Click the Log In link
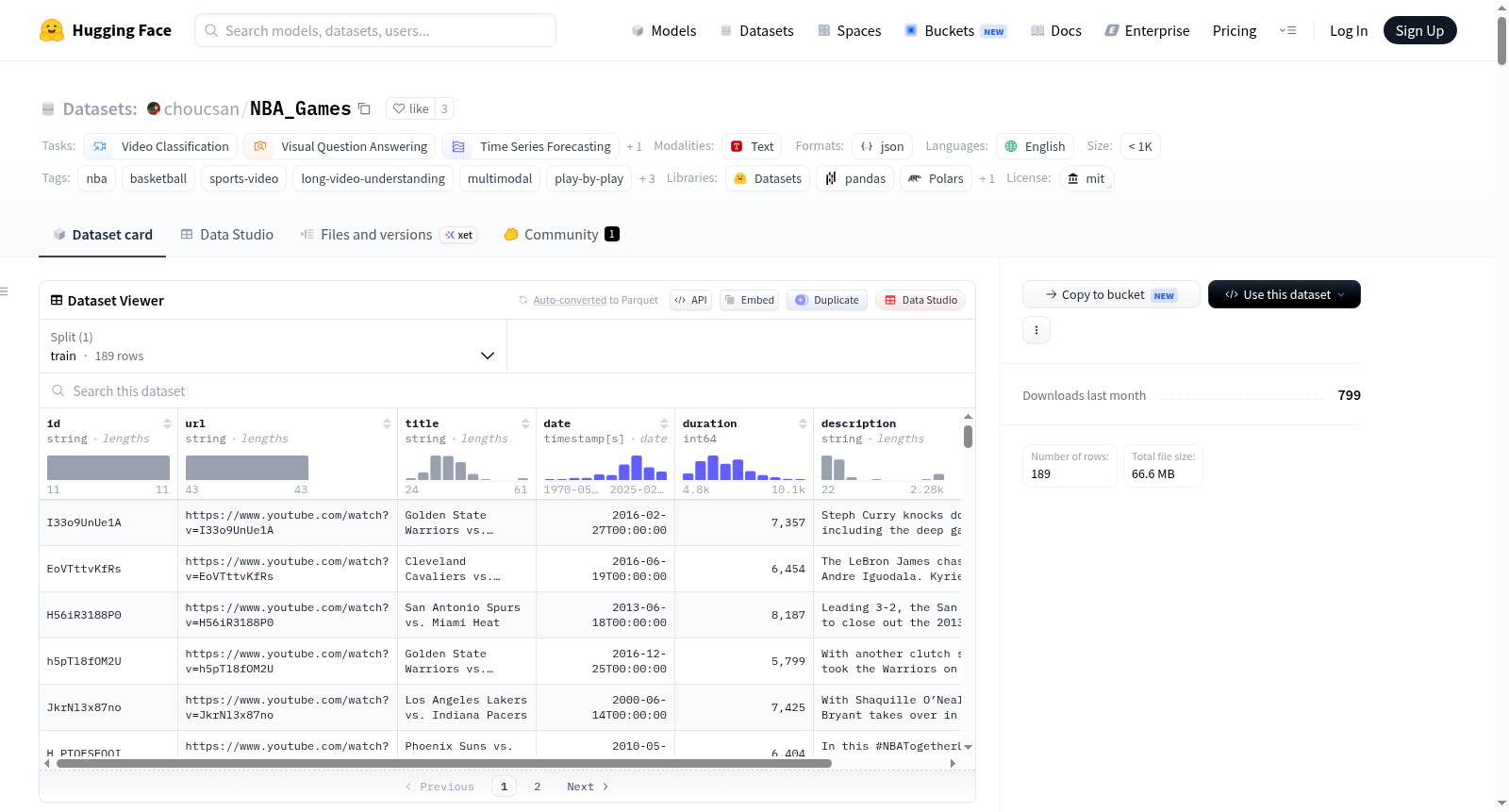Screen dimensions: 1509x812 coord(1349,30)
